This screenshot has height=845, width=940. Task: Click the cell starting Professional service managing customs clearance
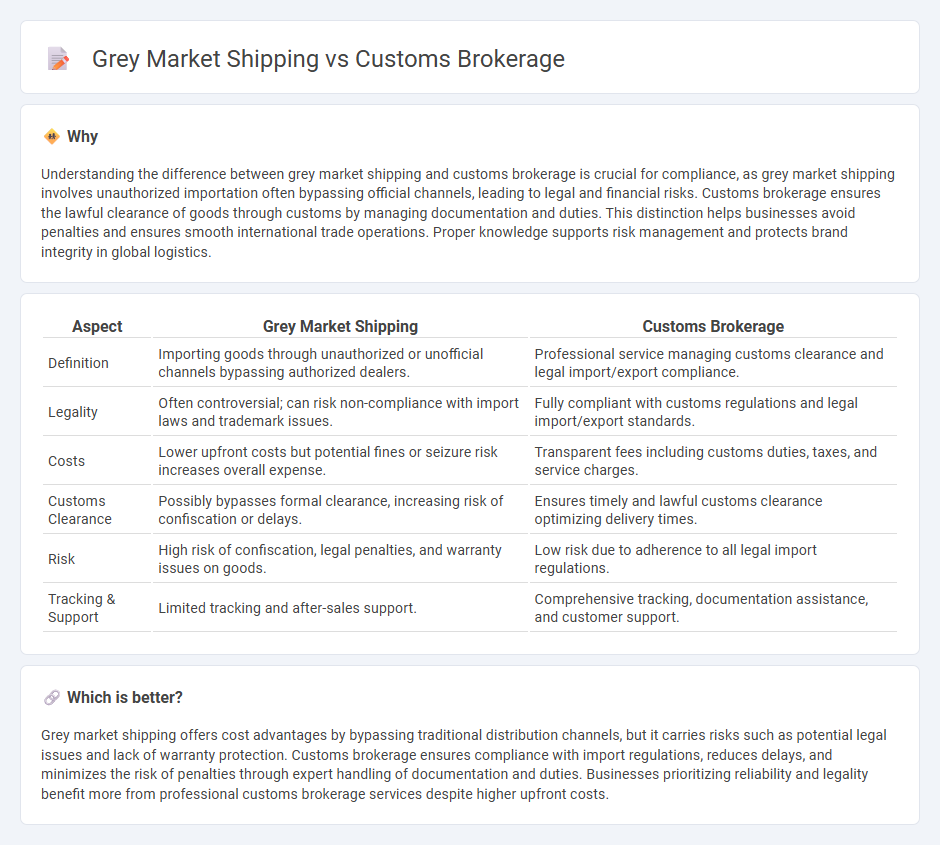[713, 363]
